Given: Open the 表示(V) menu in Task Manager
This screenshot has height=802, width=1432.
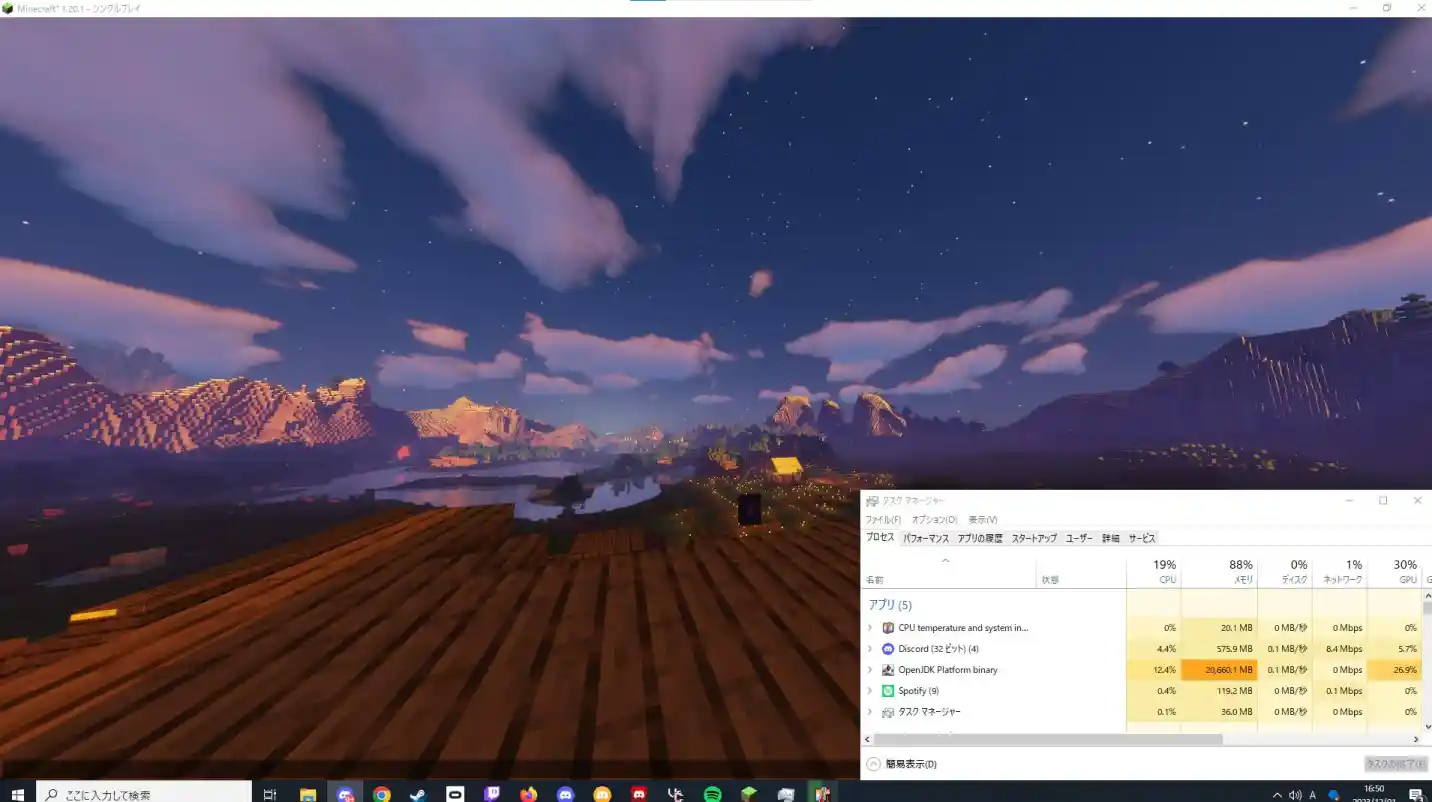Looking at the screenshot, I should pos(983,520).
